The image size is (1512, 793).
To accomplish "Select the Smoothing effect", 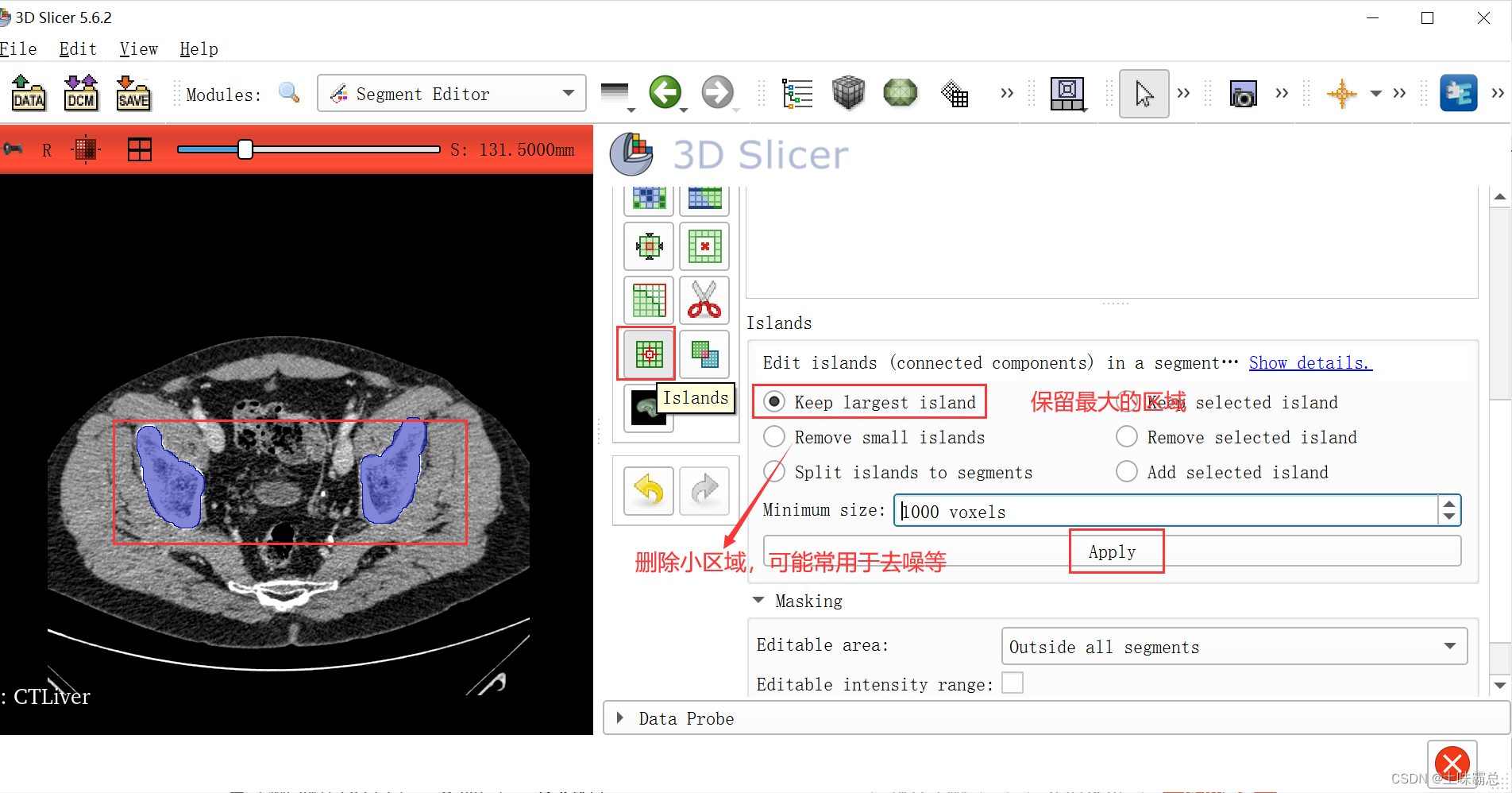I will pyautogui.click(x=649, y=300).
